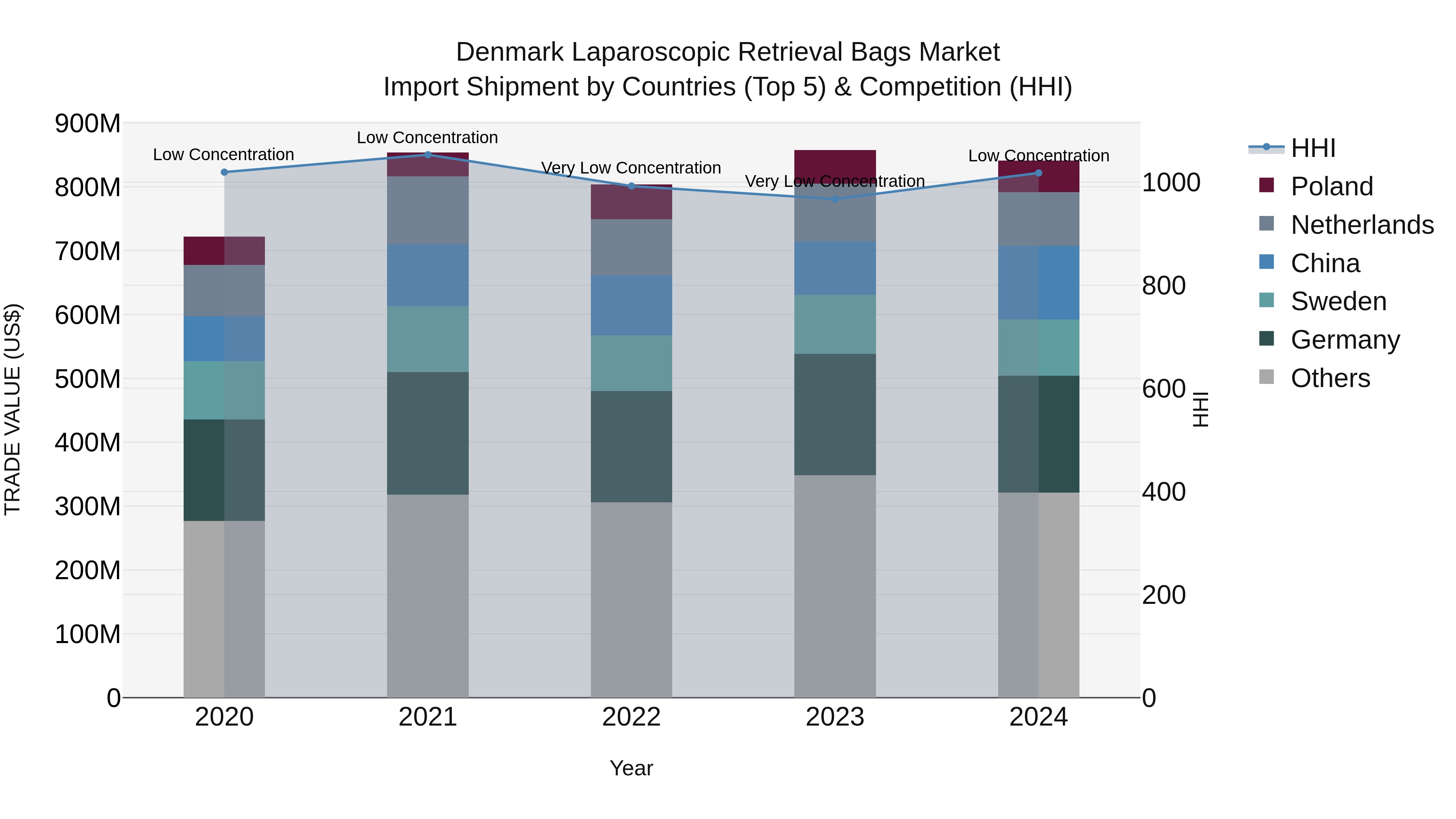This screenshot has width=1456, height=819.
Task: Select the 2021 HHI data point
Action: [x=428, y=155]
